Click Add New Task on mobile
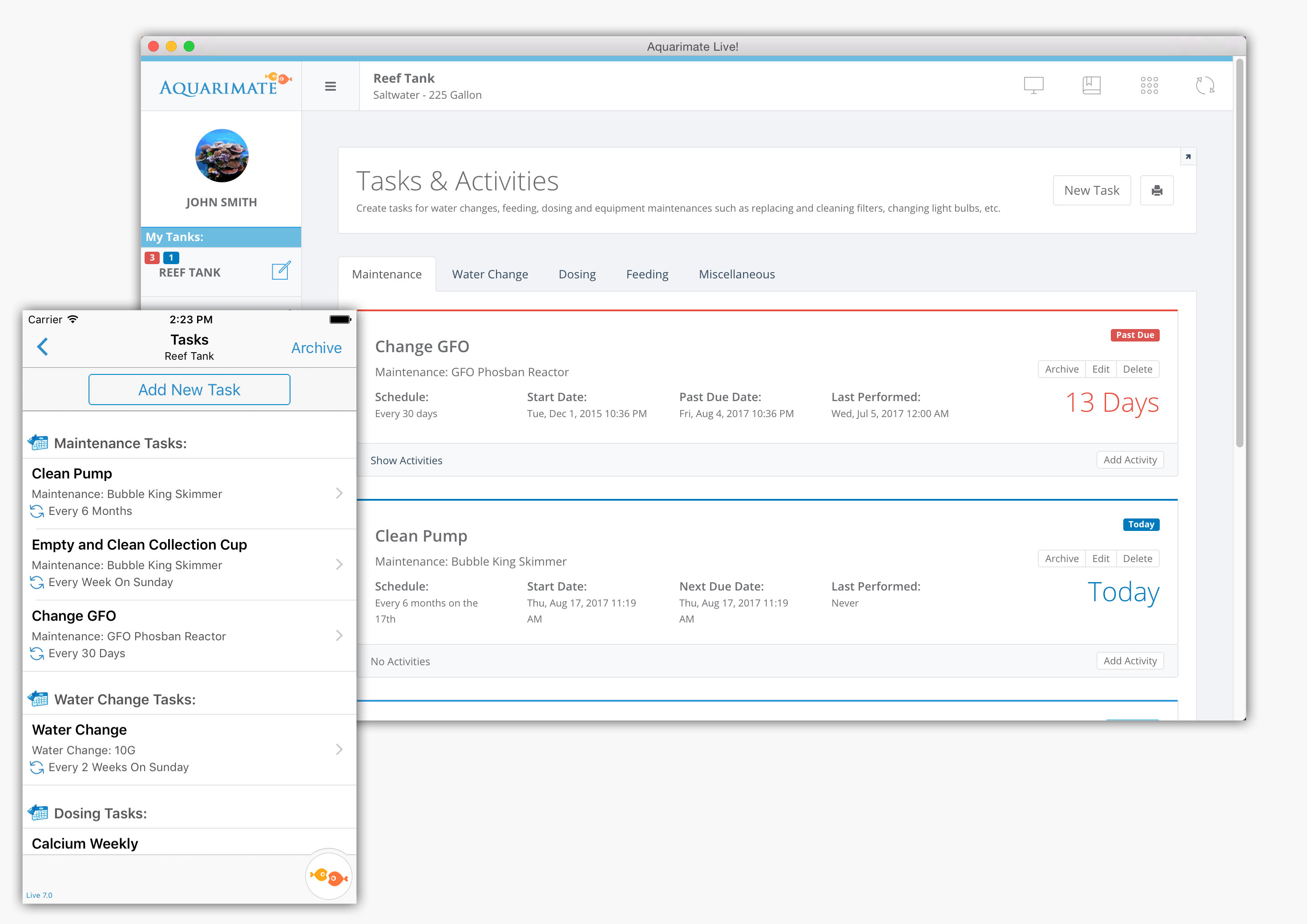The height and width of the screenshot is (924, 1307). pyautogui.click(x=188, y=389)
